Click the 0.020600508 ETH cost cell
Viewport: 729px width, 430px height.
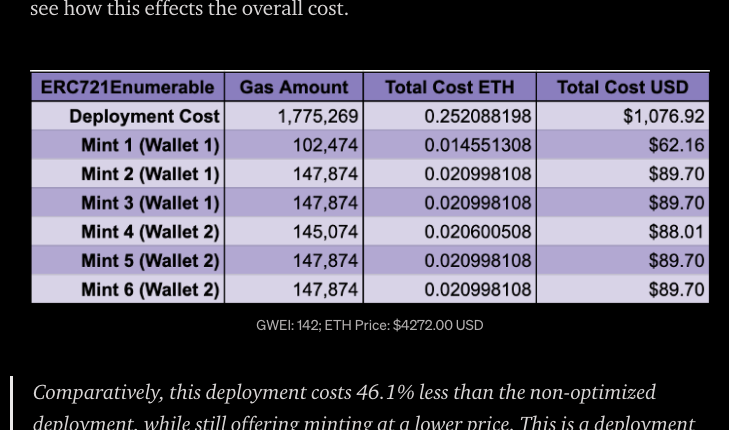(x=477, y=232)
